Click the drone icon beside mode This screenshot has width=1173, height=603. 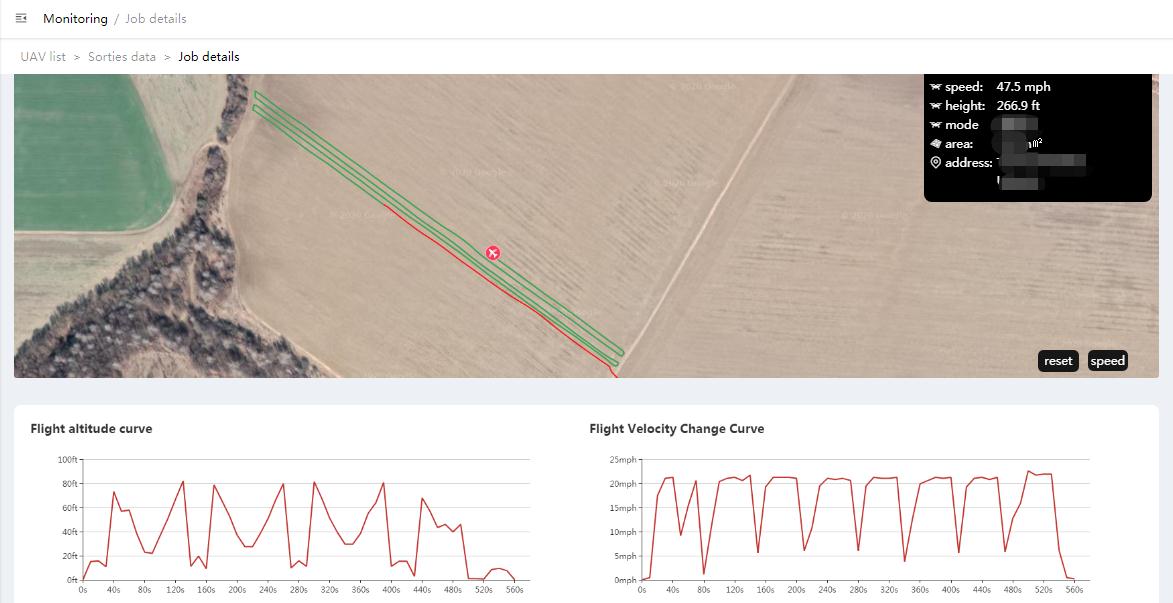tap(936, 125)
